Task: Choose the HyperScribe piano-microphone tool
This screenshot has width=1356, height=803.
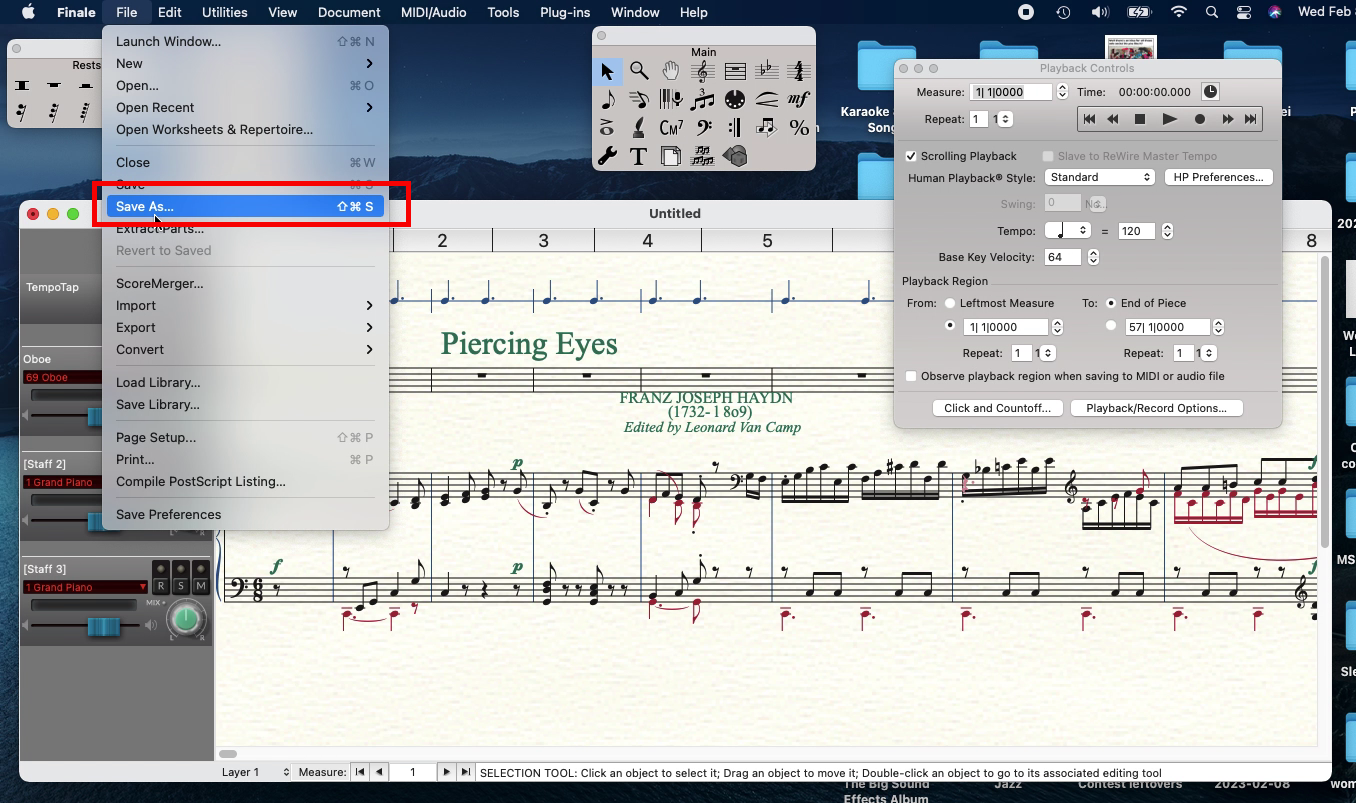Action: tap(671, 100)
